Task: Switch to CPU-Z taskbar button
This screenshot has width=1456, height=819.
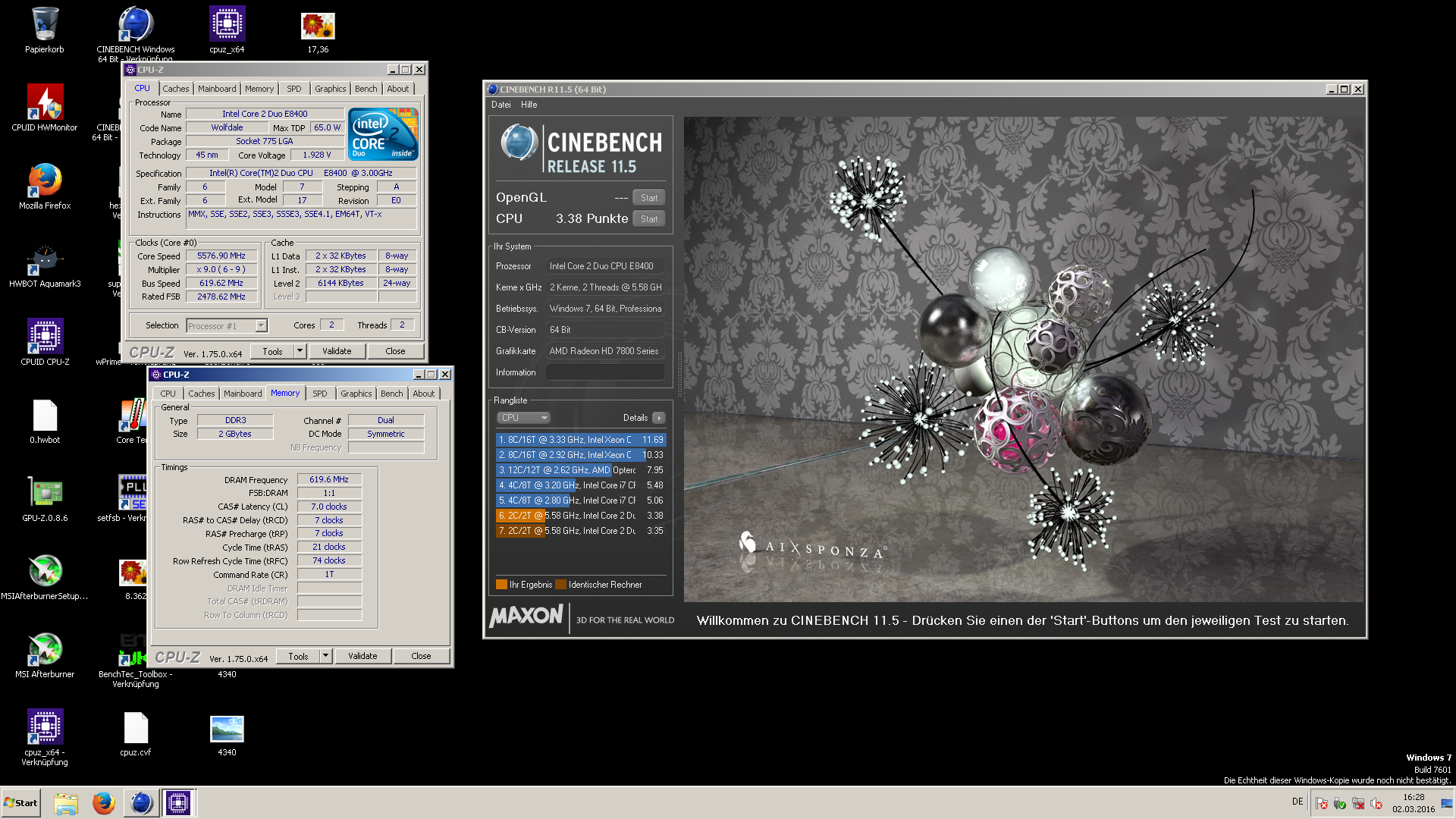Action: (178, 803)
